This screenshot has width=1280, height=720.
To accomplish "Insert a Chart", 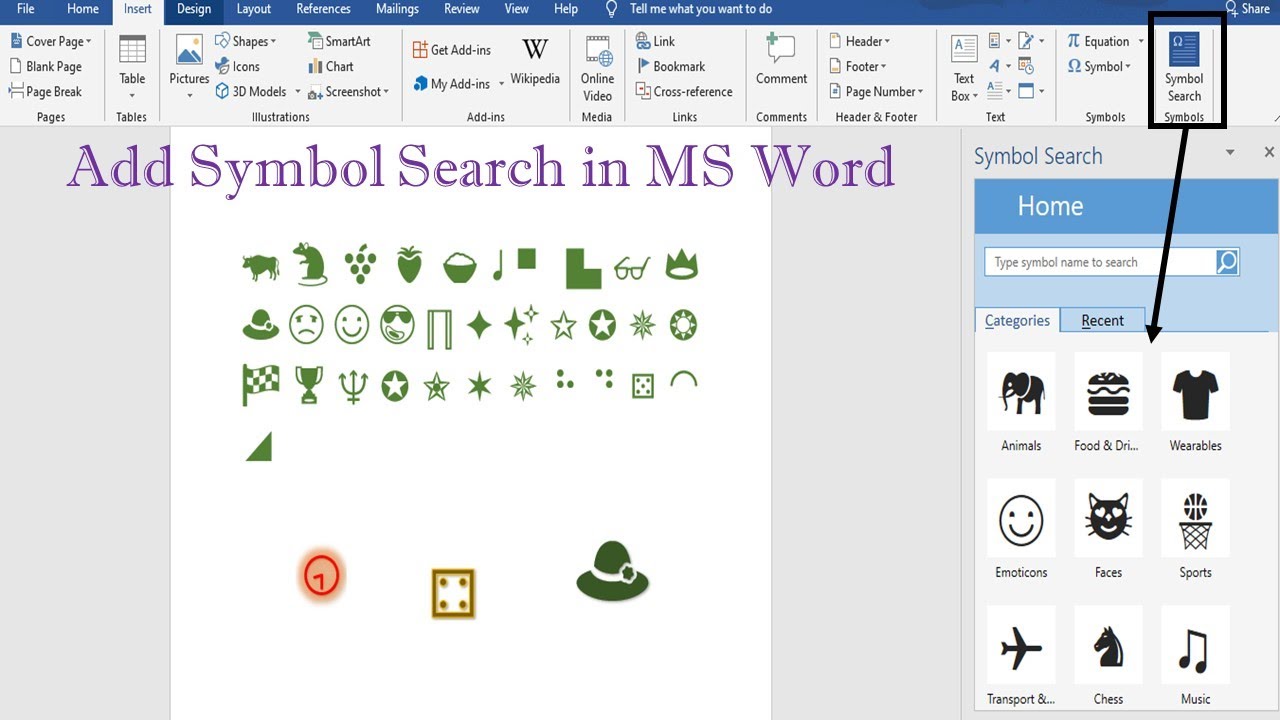I will pos(331,66).
